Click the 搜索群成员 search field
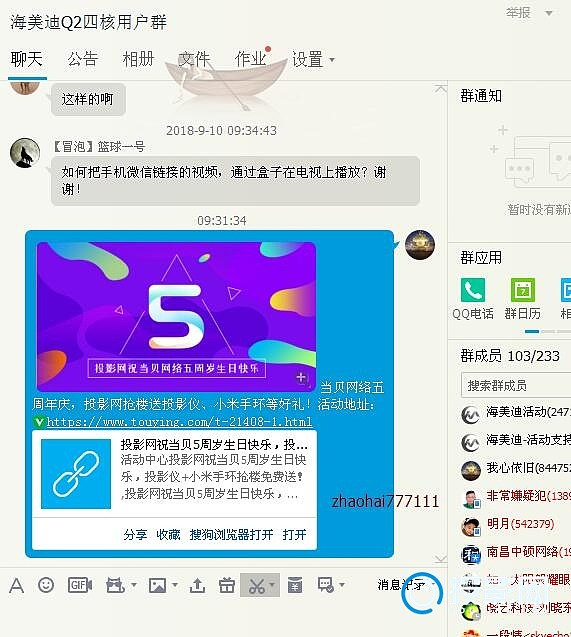The width and height of the screenshot is (571, 637). (x=516, y=385)
